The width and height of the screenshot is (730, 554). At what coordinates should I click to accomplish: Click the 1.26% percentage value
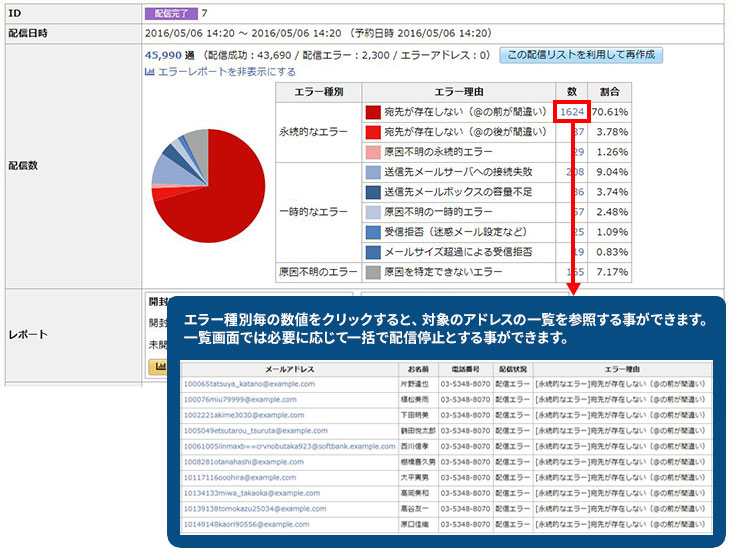pyautogui.click(x=612, y=152)
